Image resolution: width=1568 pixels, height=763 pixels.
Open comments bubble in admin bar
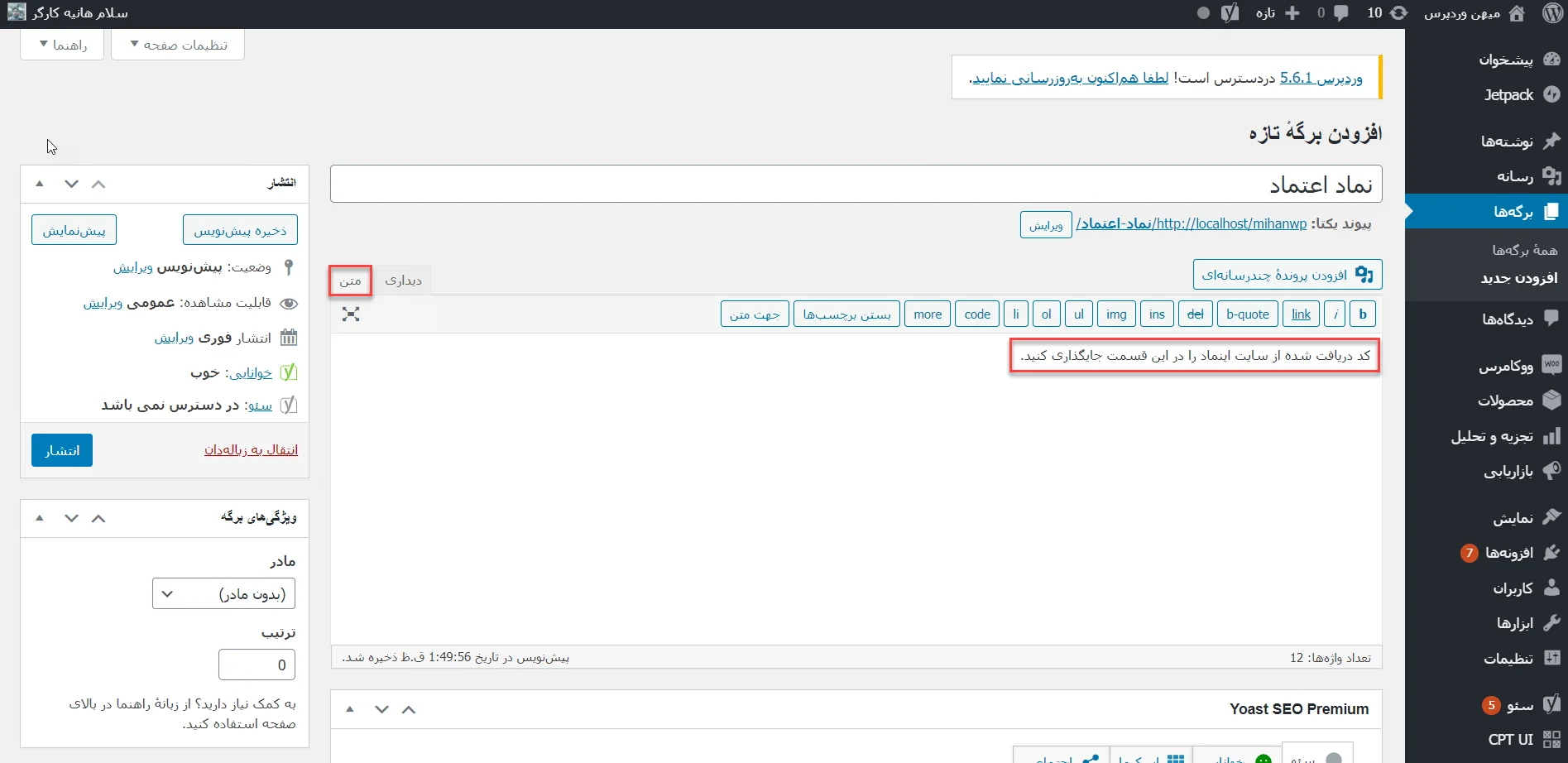click(1332, 13)
